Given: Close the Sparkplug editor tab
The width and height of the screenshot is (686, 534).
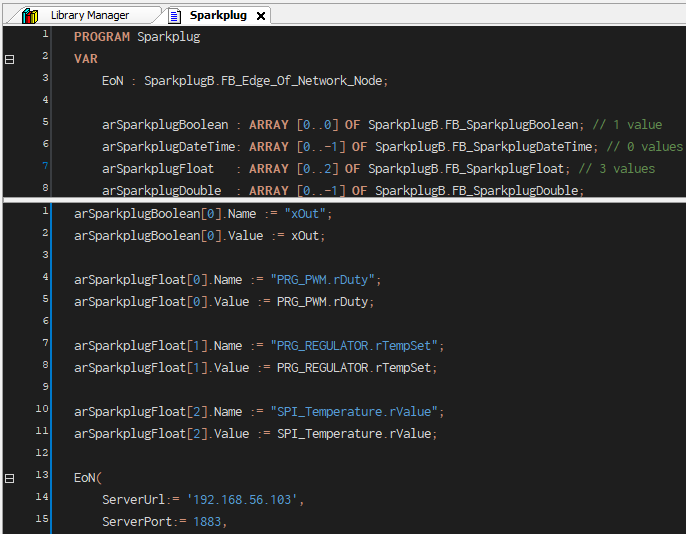Looking at the screenshot, I should coord(261,16).
